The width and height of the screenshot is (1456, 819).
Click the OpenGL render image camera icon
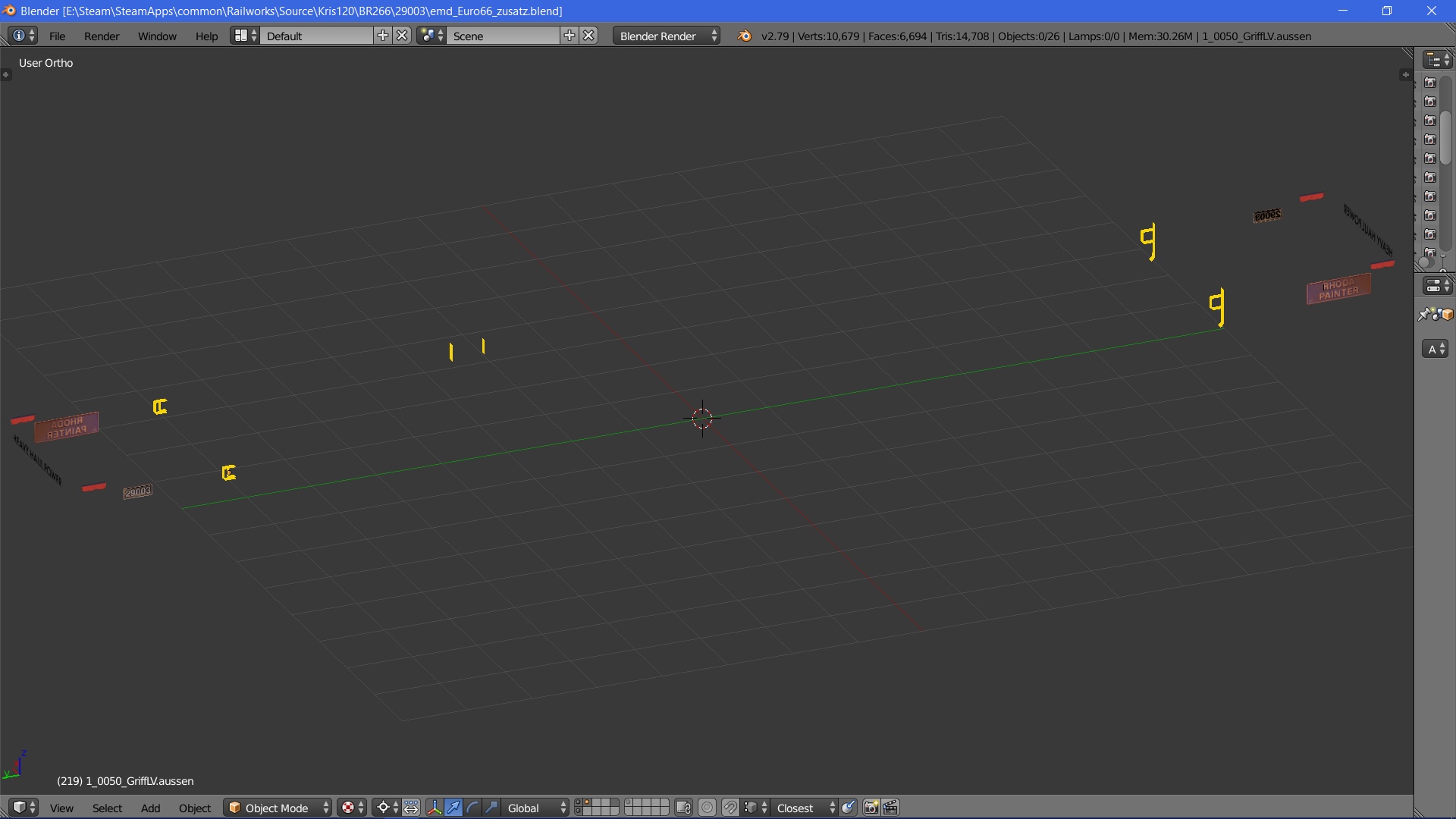(x=871, y=808)
